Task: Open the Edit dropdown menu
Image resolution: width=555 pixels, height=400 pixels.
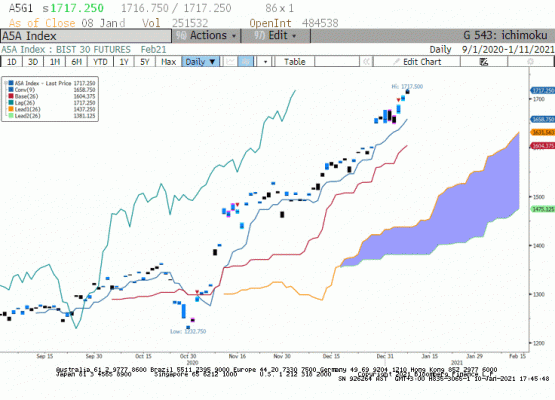Action: pyautogui.click(x=275, y=36)
